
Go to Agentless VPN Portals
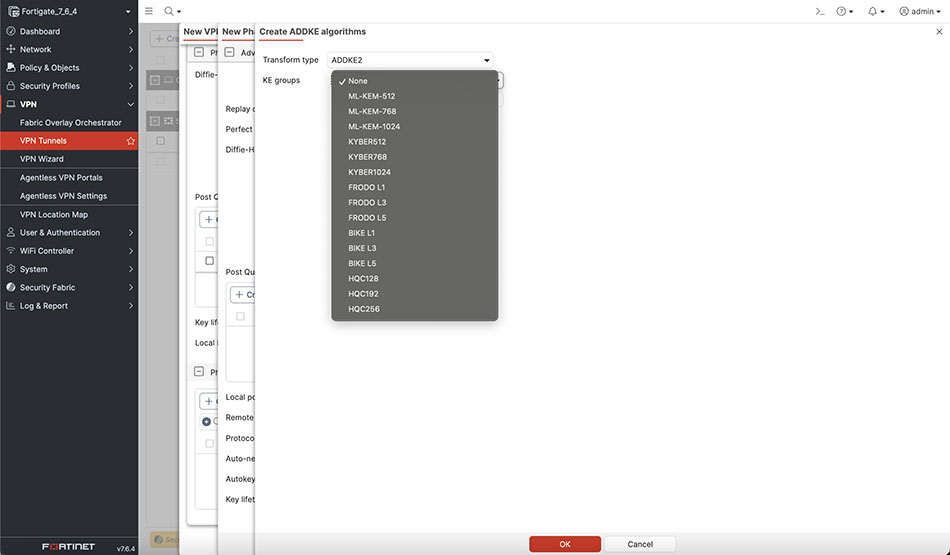pyautogui.click(x=61, y=178)
